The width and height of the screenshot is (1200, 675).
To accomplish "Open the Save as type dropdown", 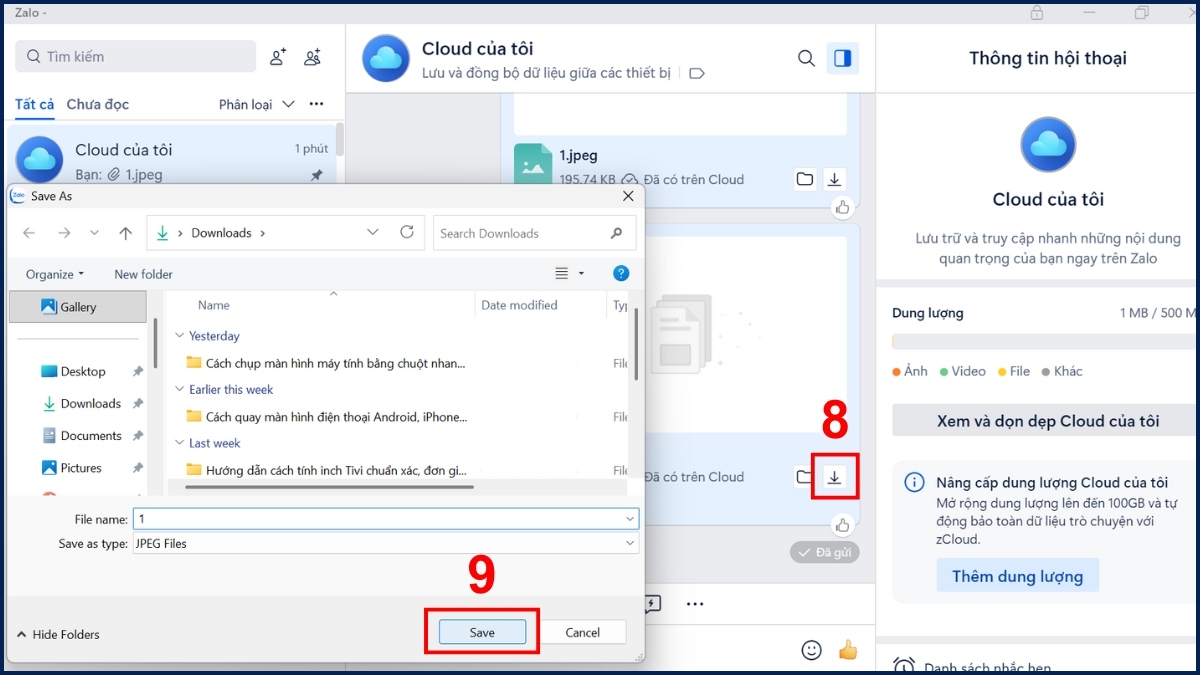I will (630, 542).
